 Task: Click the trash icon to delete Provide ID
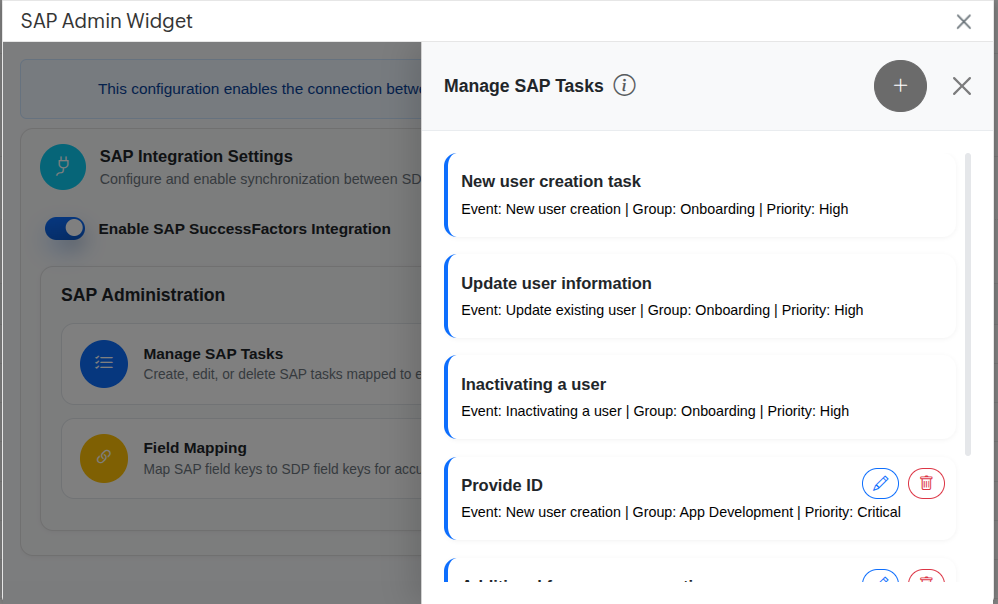[x=926, y=483]
